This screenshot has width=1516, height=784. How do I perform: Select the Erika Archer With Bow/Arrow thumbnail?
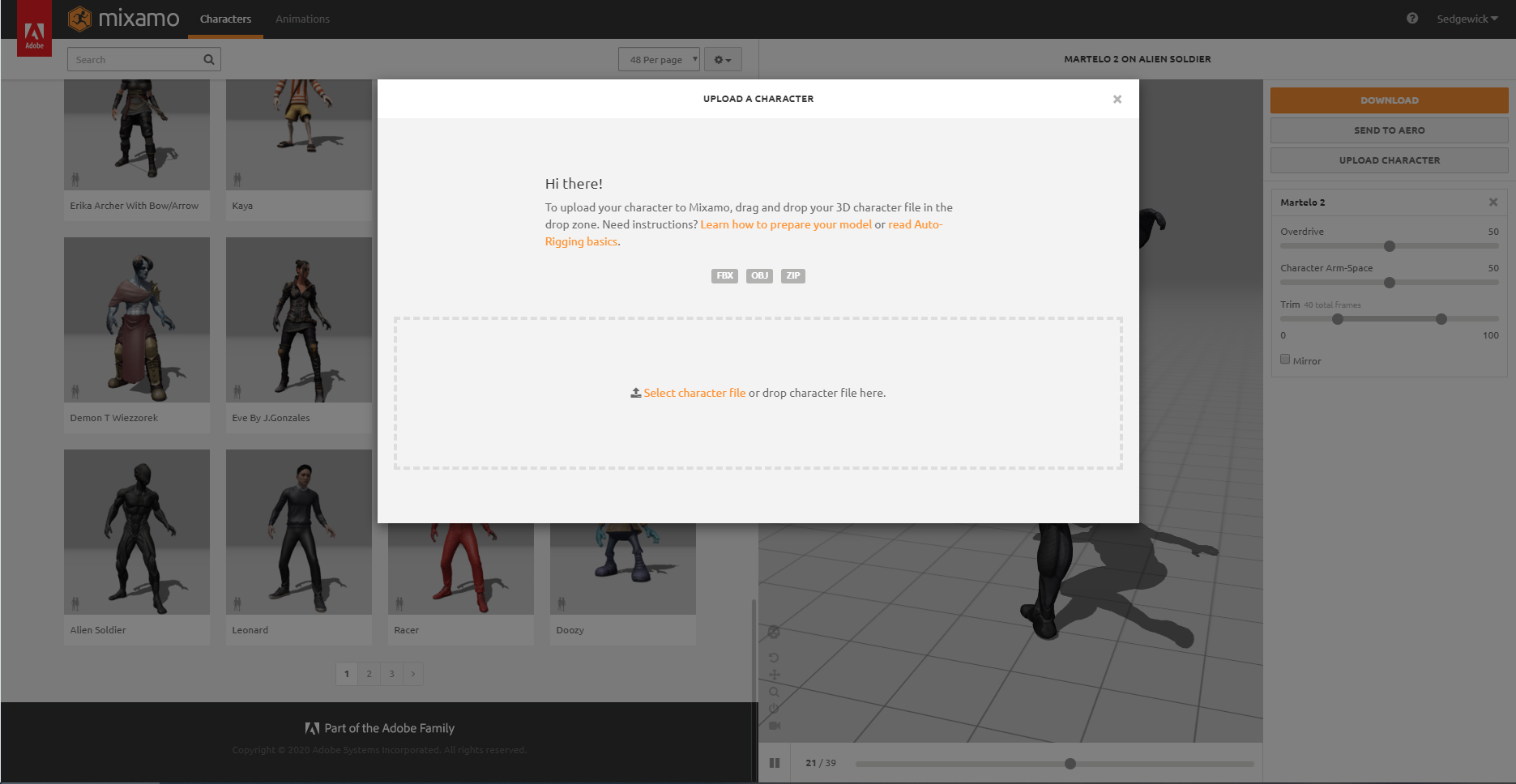click(x=137, y=134)
